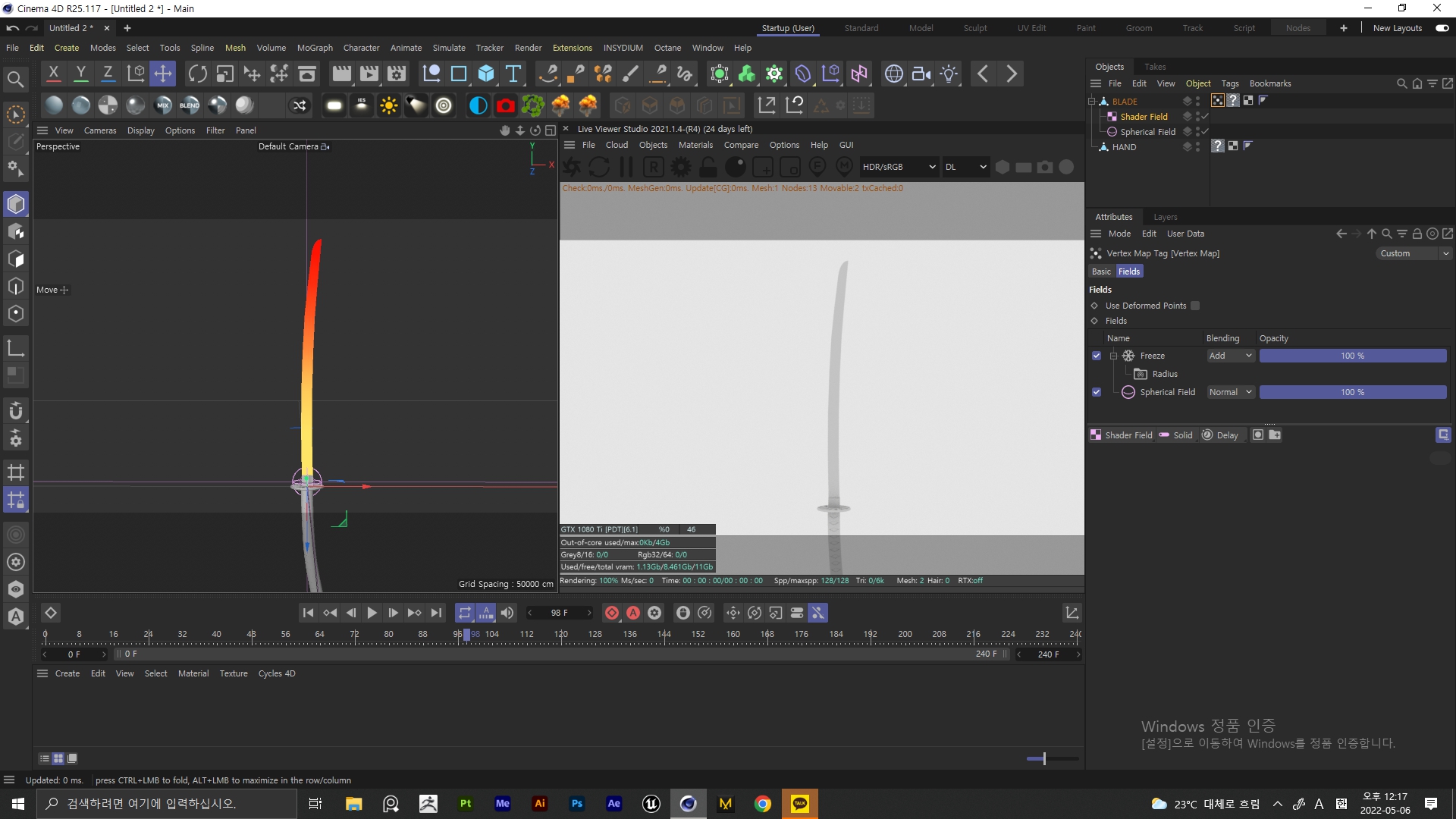Screen dimensions: 1456x819
Task: Add a Text spline object
Action: tap(514, 74)
